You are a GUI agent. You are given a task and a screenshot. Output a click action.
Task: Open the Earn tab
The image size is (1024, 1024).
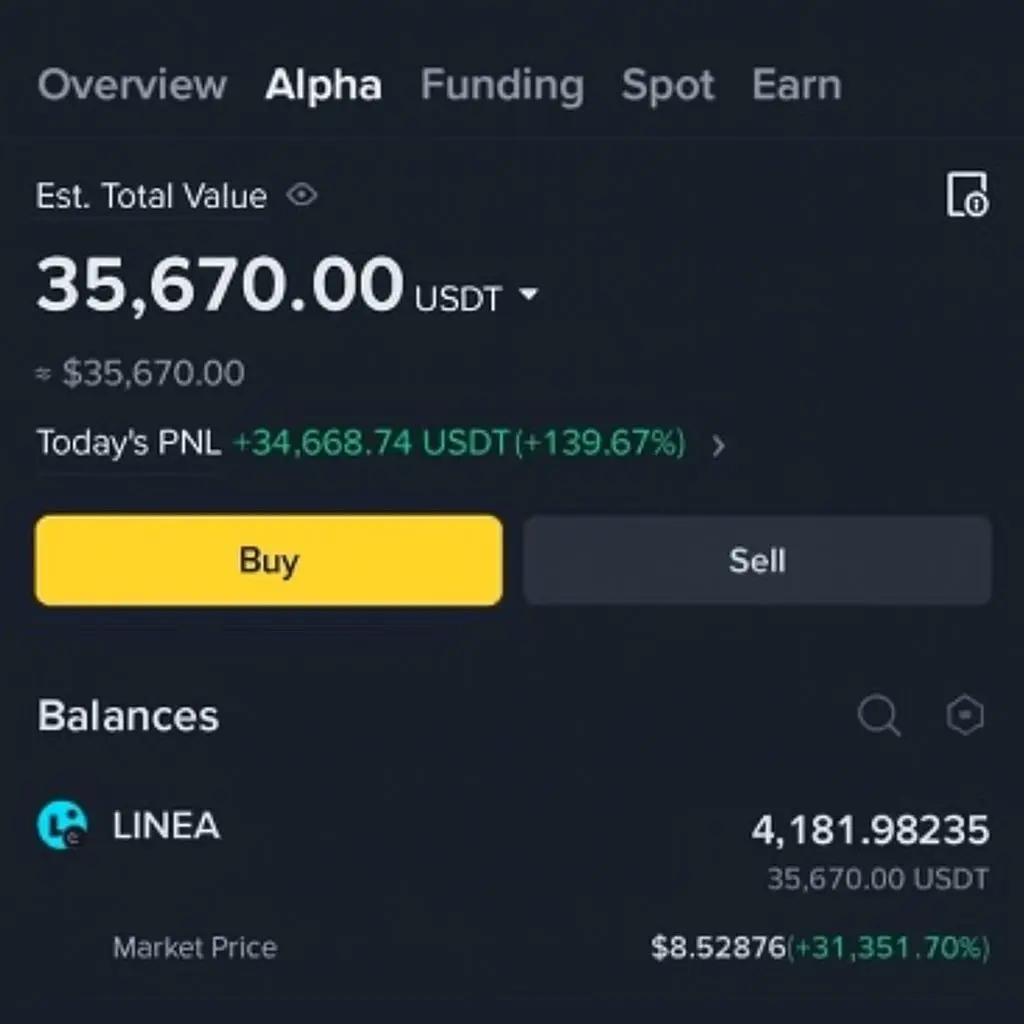pyautogui.click(x=797, y=85)
